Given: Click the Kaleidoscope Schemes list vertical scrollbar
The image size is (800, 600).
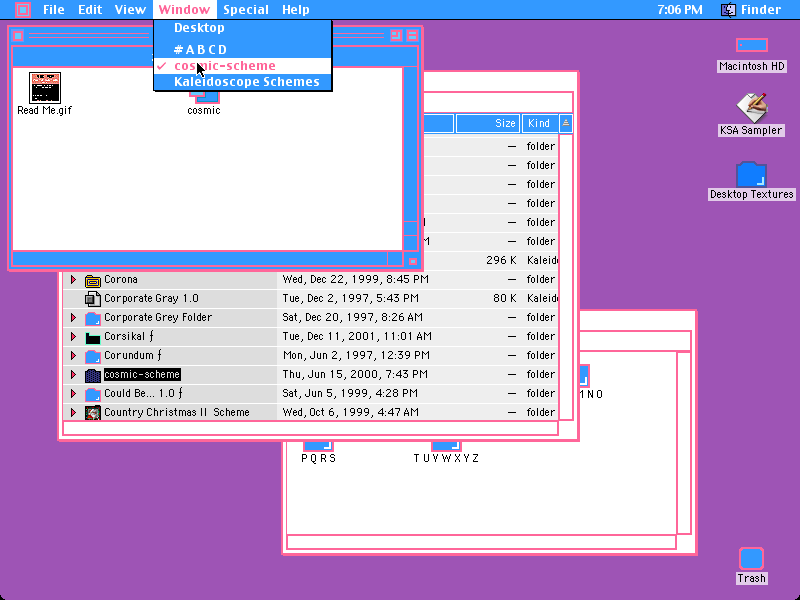Looking at the screenshot, I should (565, 277).
